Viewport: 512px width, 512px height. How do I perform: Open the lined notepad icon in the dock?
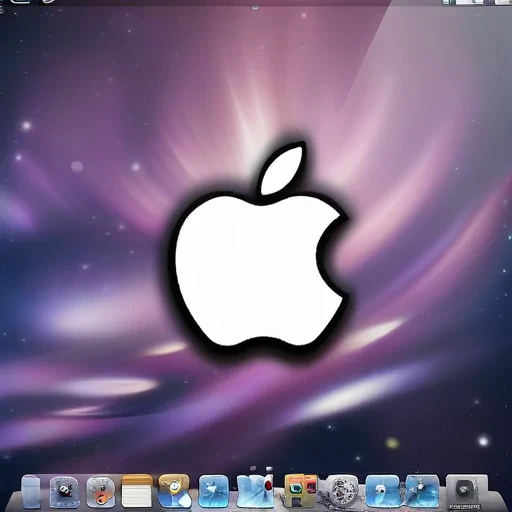[x=137, y=491]
